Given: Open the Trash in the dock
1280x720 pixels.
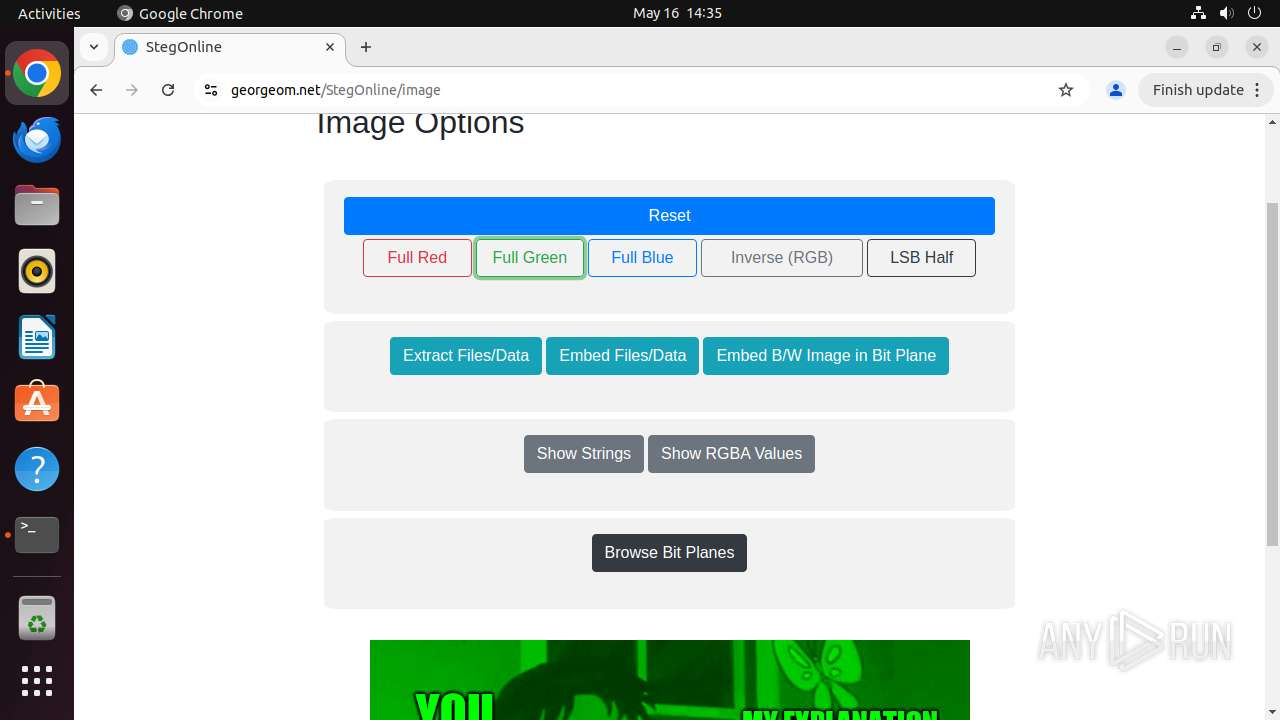Looking at the screenshot, I should pos(37,617).
